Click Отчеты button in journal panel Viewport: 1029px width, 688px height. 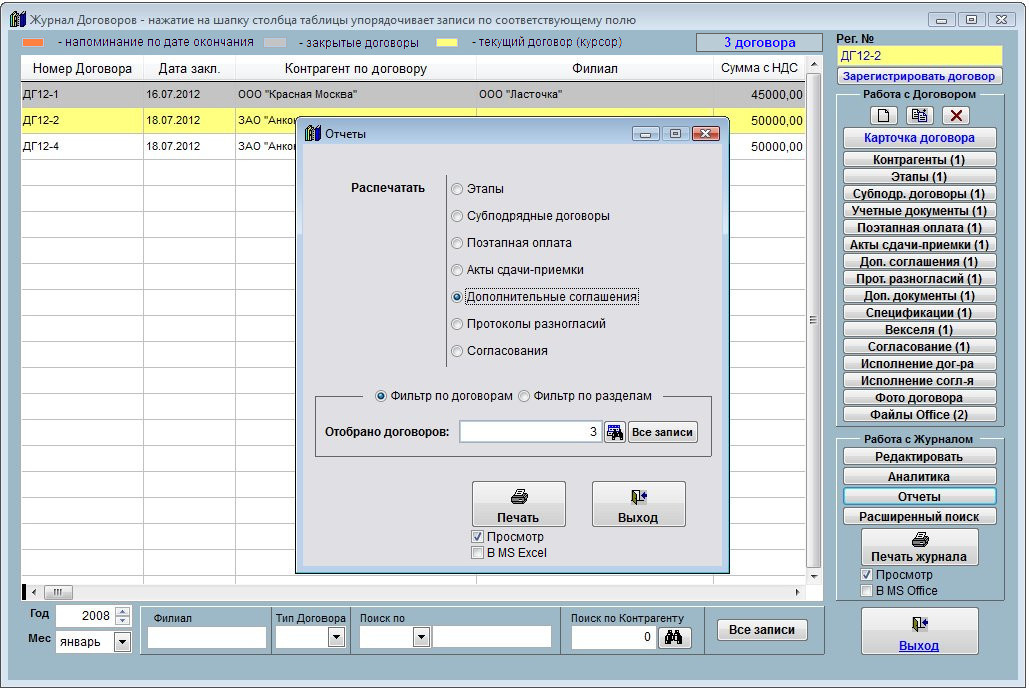point(919,497)
